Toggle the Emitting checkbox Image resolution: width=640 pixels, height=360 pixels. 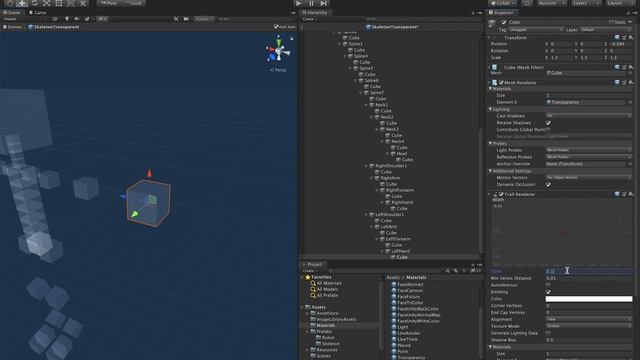(x=548, y=292)
